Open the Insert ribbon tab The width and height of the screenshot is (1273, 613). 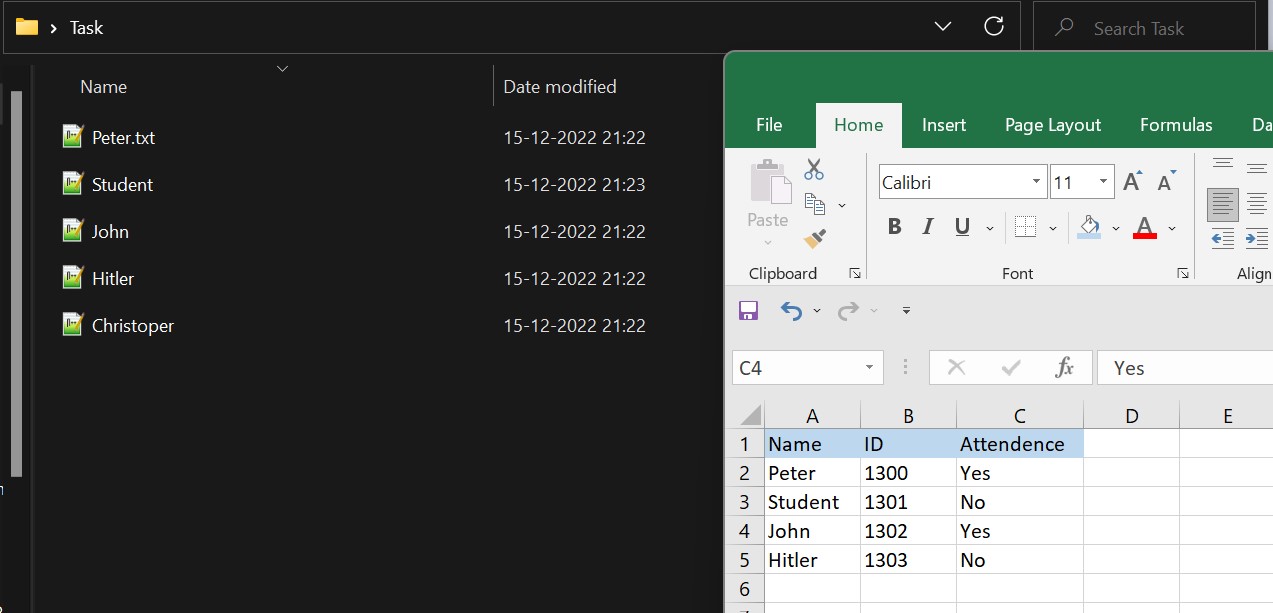point(943,125)
